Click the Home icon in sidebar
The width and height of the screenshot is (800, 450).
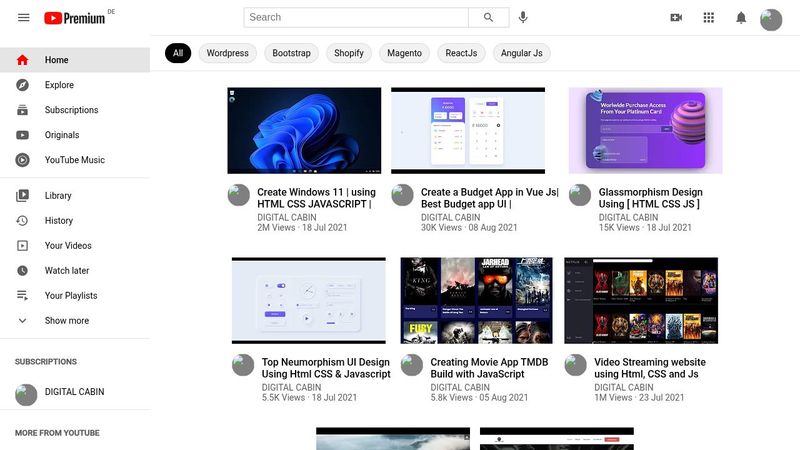coord(22,60)
